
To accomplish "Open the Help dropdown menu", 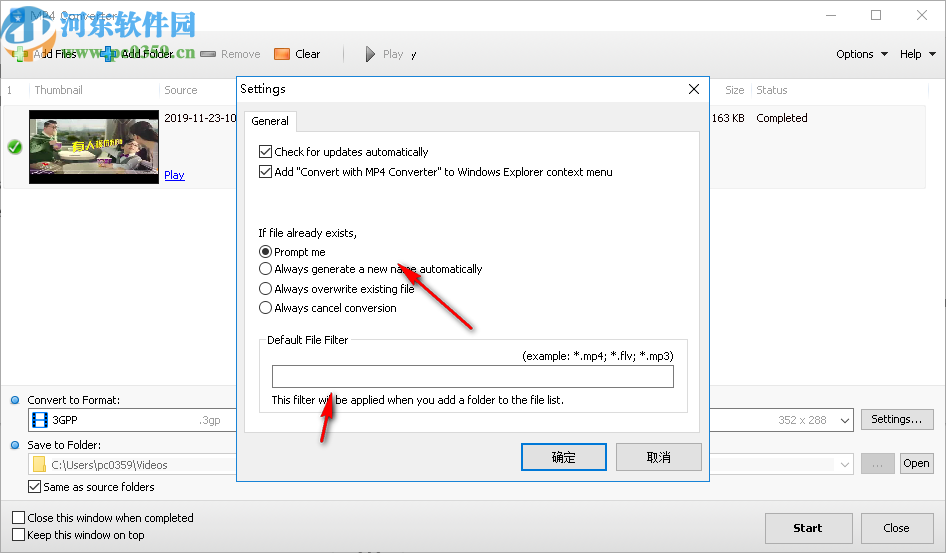I will (x=917, y=54).
